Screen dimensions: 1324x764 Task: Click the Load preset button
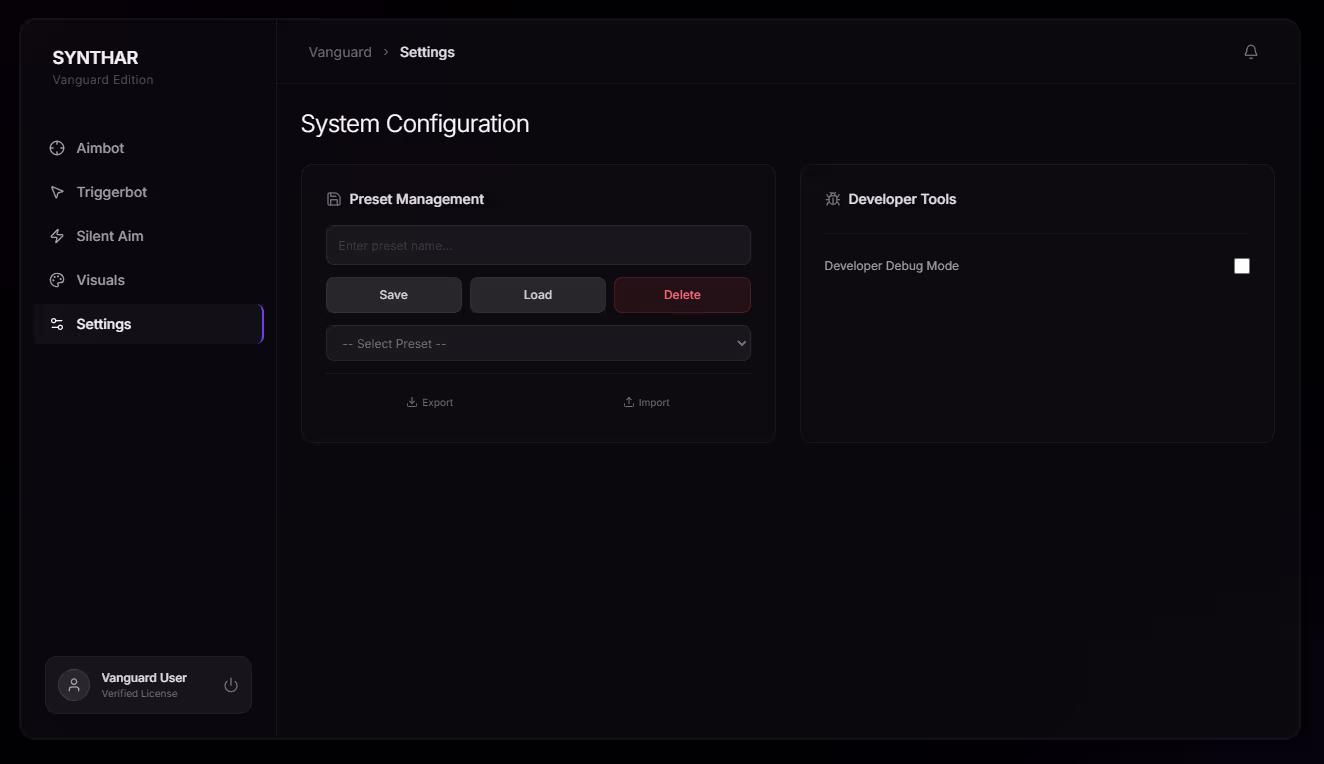click(x=537, y=295)
